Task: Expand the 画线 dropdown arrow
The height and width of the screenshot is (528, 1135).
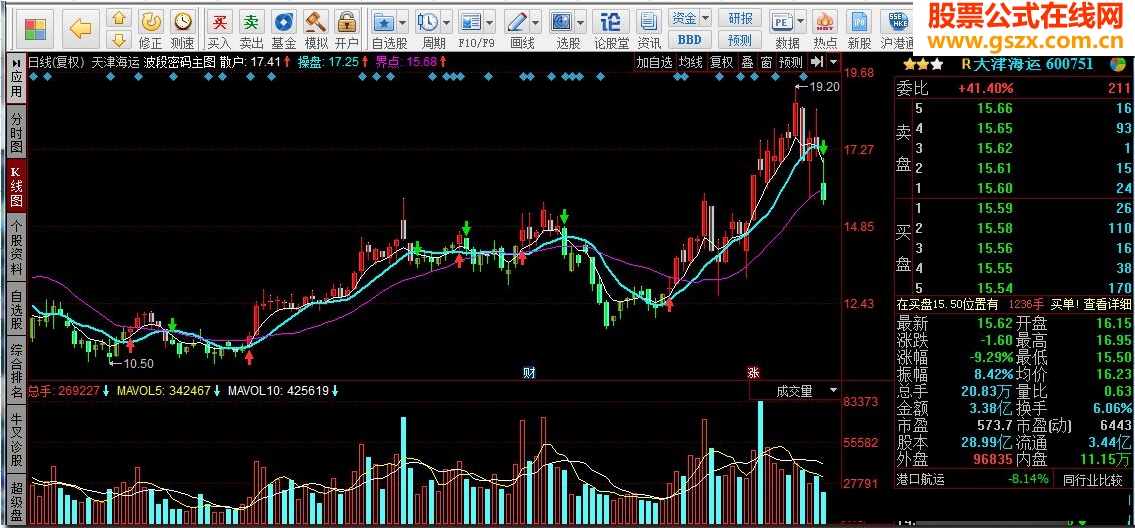Action: point(536,20)
